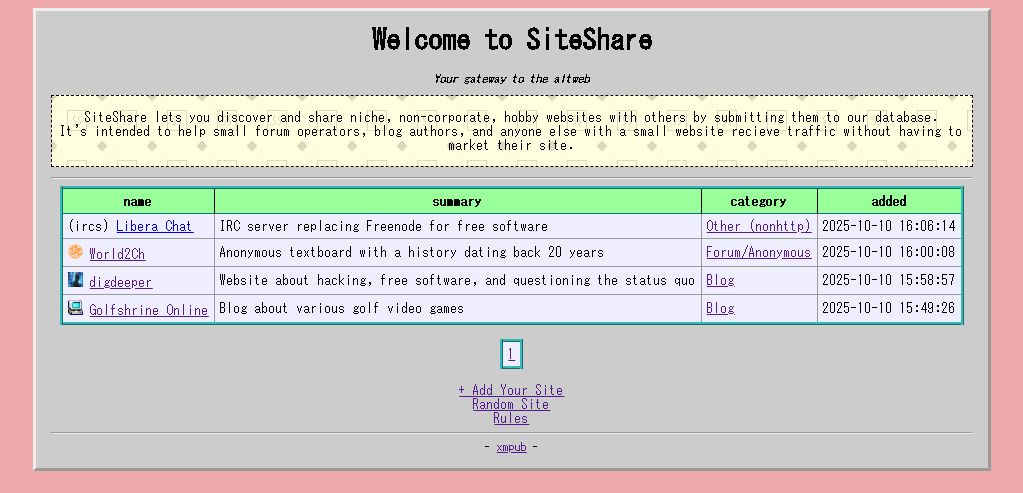Go to Golfshrine Online link
This screenshot has height=493, width=1023.
pyautogui.click(x=148, y=310)
